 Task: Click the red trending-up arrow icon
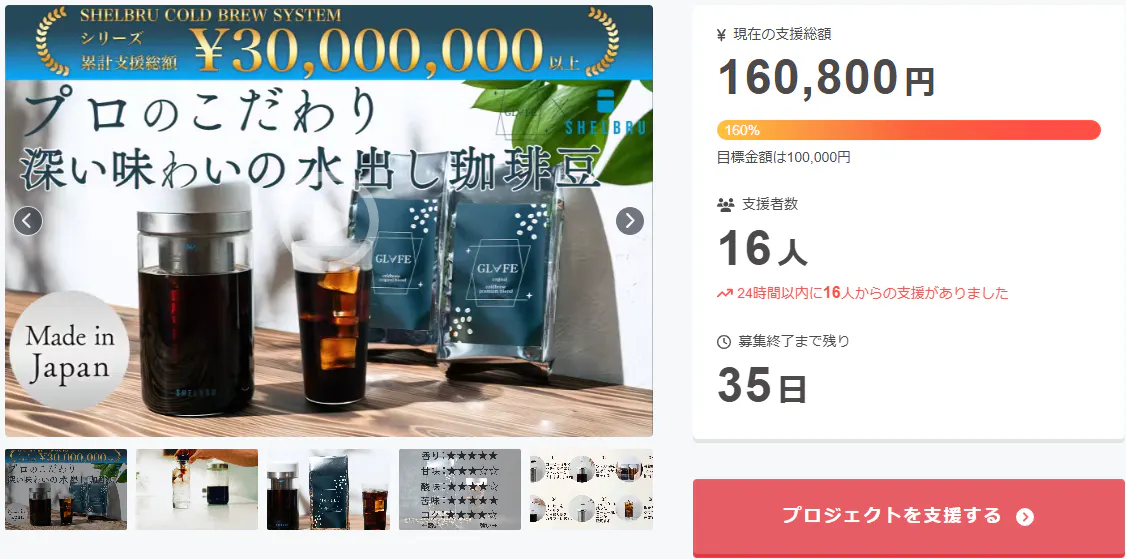(725, 293)
